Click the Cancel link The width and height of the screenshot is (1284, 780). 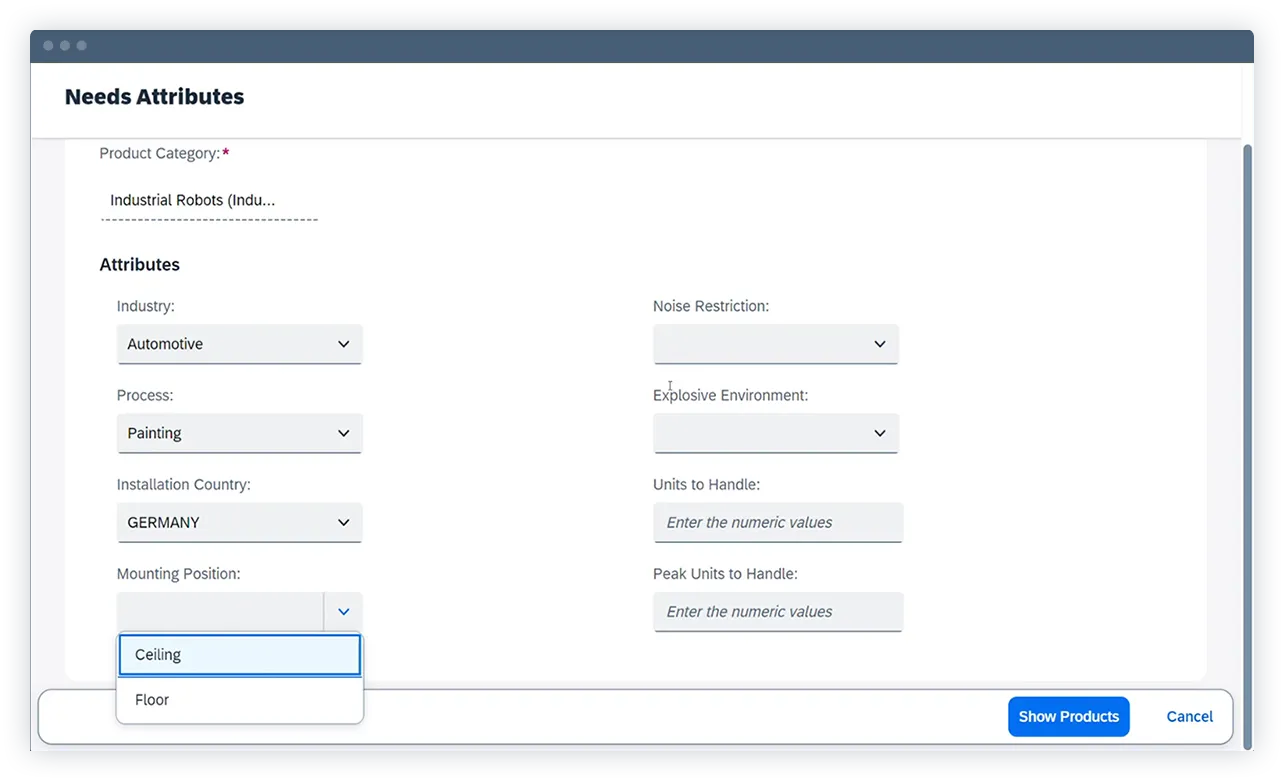coord(1189,716)
